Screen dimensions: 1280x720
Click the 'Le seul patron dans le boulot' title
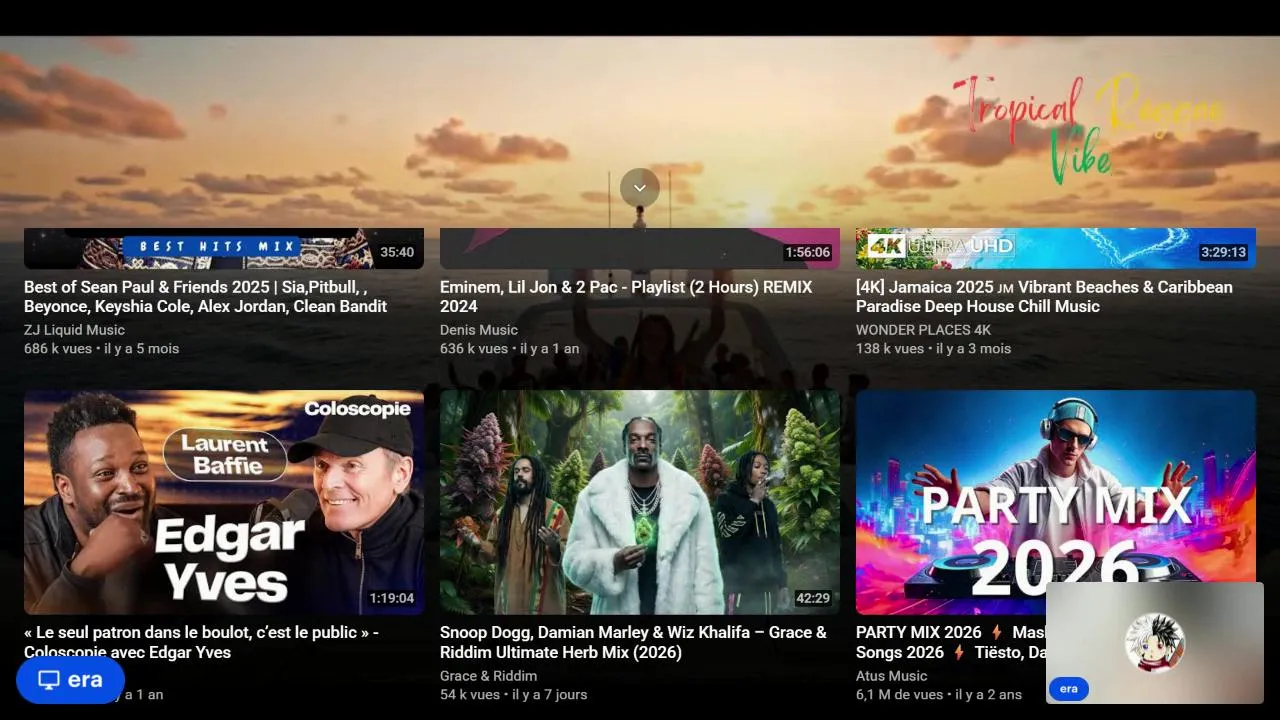(201, 642)
